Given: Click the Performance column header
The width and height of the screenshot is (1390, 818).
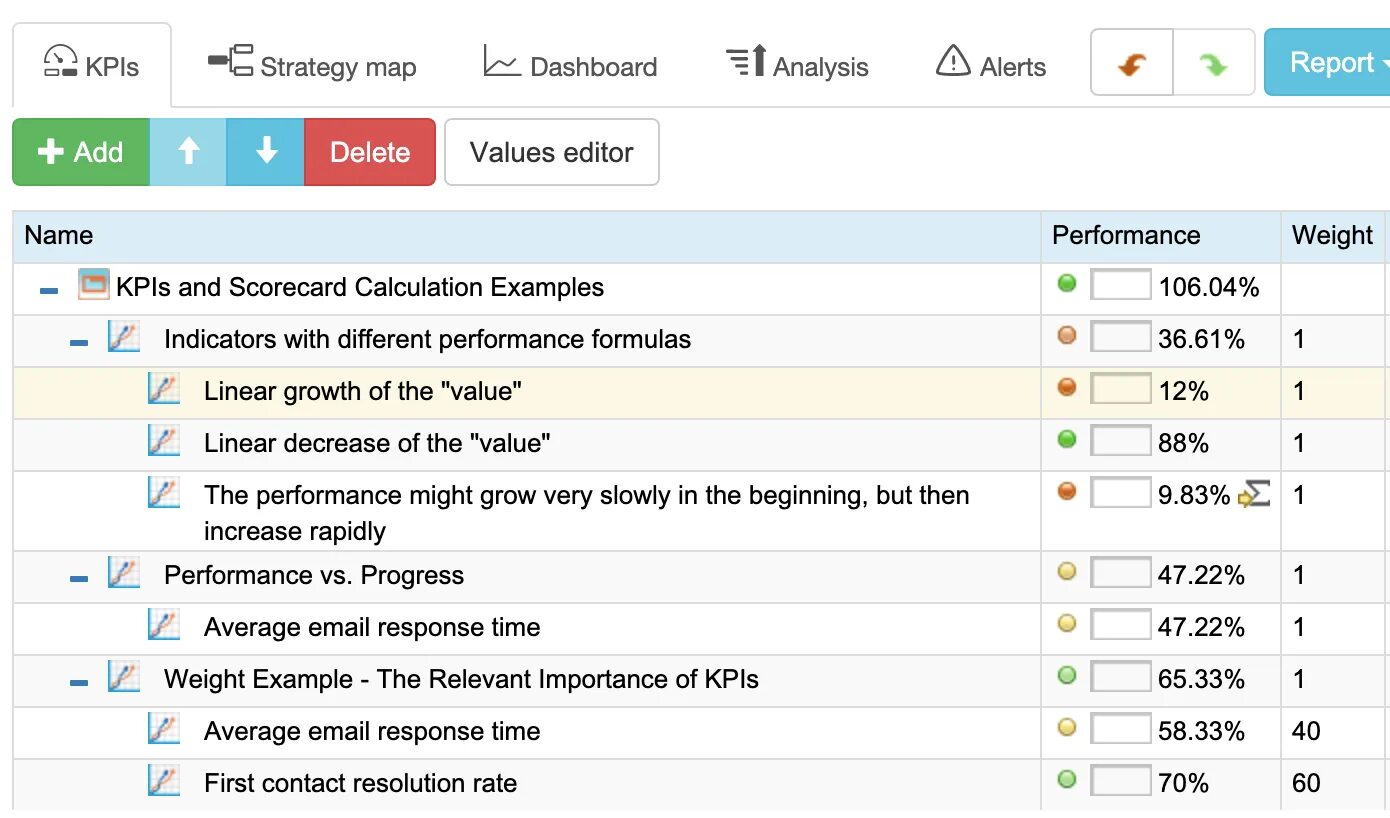Looking at the screenshot, I should [x=1161, y=236].
